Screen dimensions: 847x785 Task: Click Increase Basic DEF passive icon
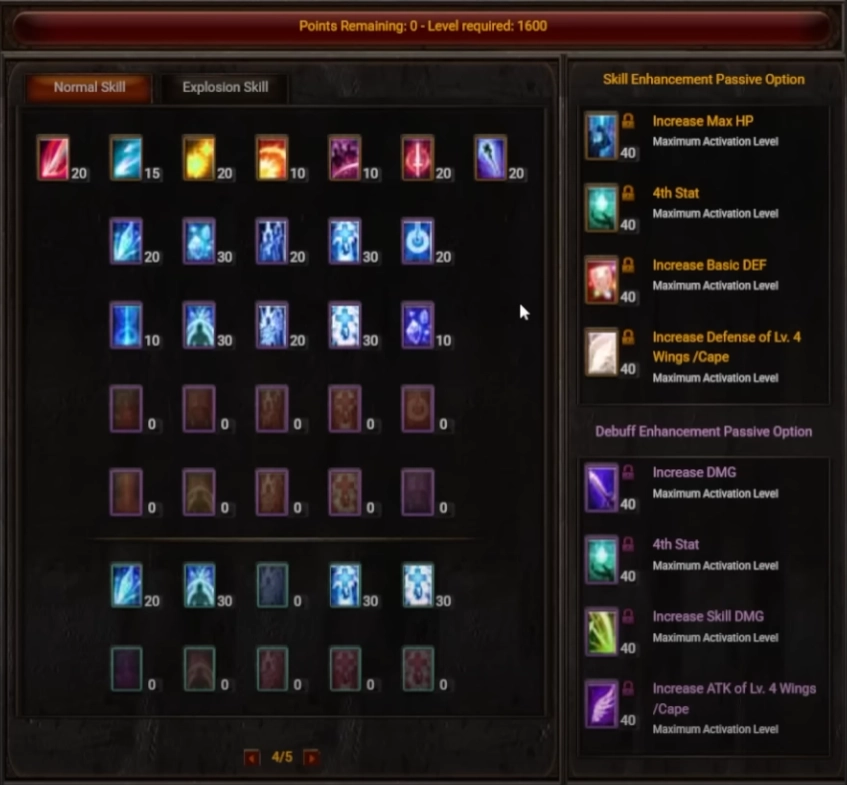pos(601,280)
